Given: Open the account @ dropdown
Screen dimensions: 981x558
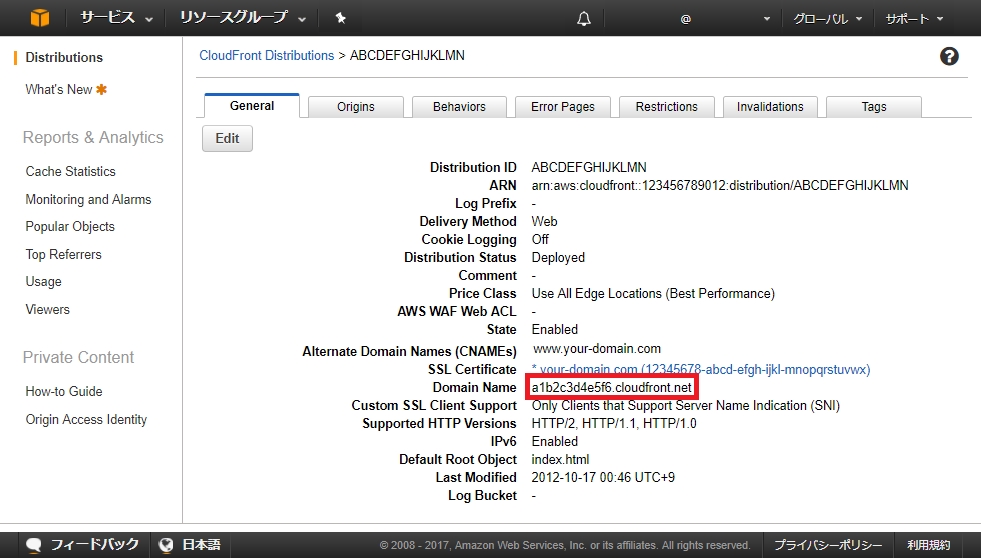Looking at the screenshot, I should point(724,19).
